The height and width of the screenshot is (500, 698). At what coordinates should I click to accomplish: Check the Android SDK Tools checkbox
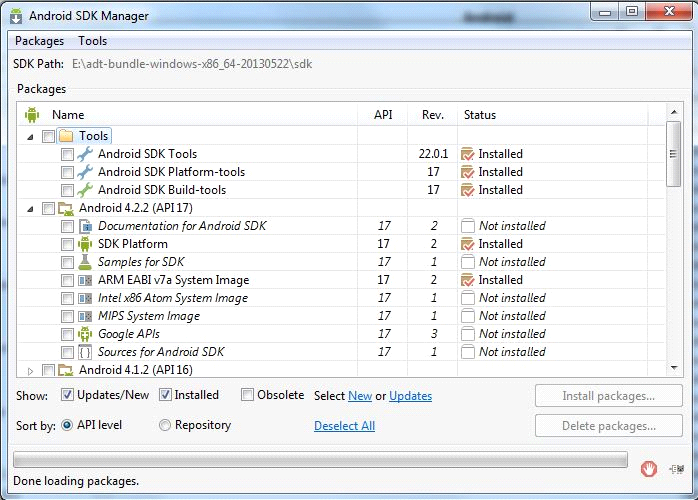click(67, 154)
